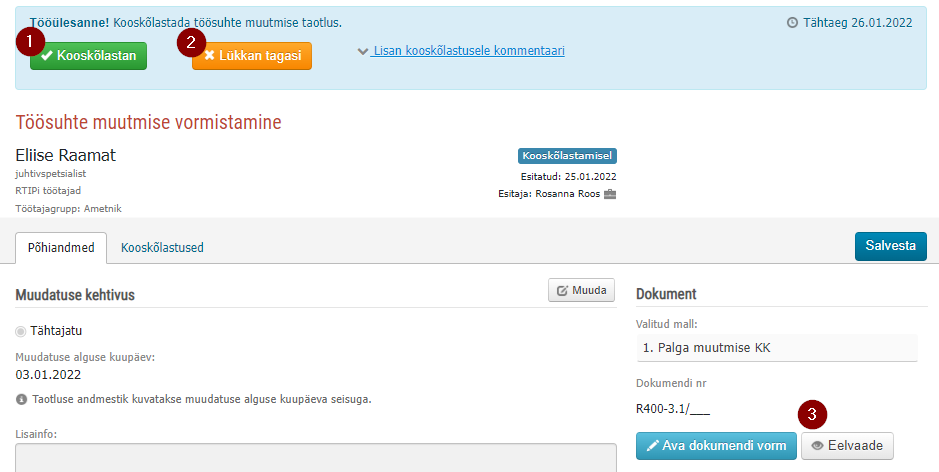Click the employee name Eliise Raamat

pyautogui.click(x=66, y=156)
